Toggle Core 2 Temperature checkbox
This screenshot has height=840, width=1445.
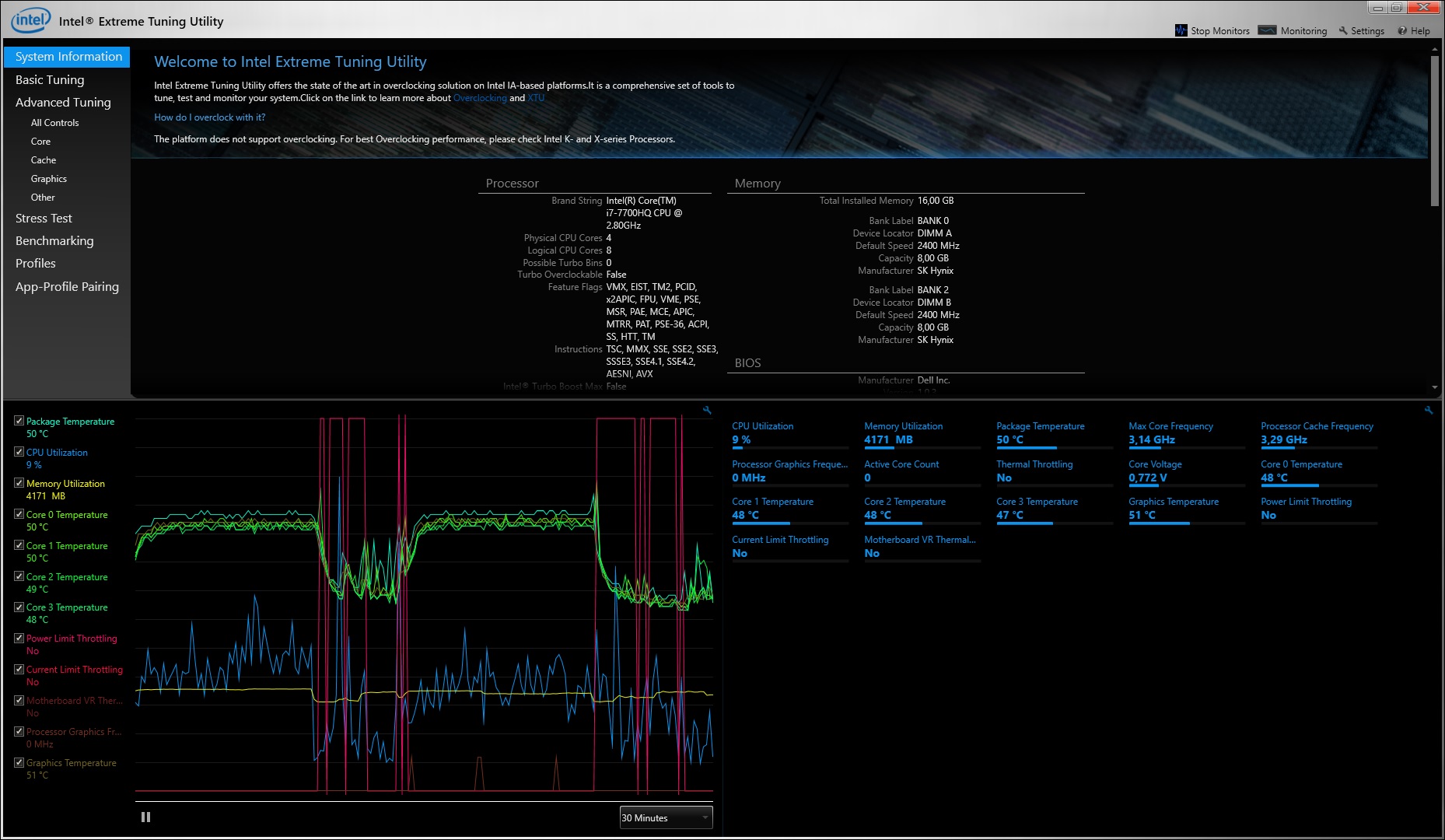pyautogui.click(x=19, y=576)
